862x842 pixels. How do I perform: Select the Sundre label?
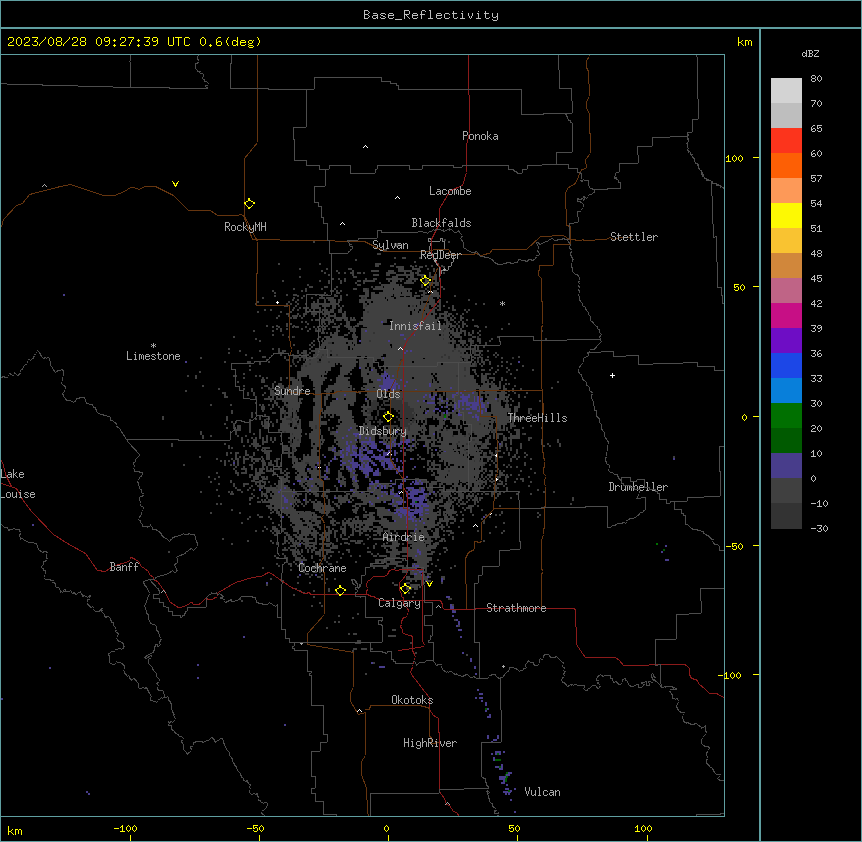click(292, 391)
